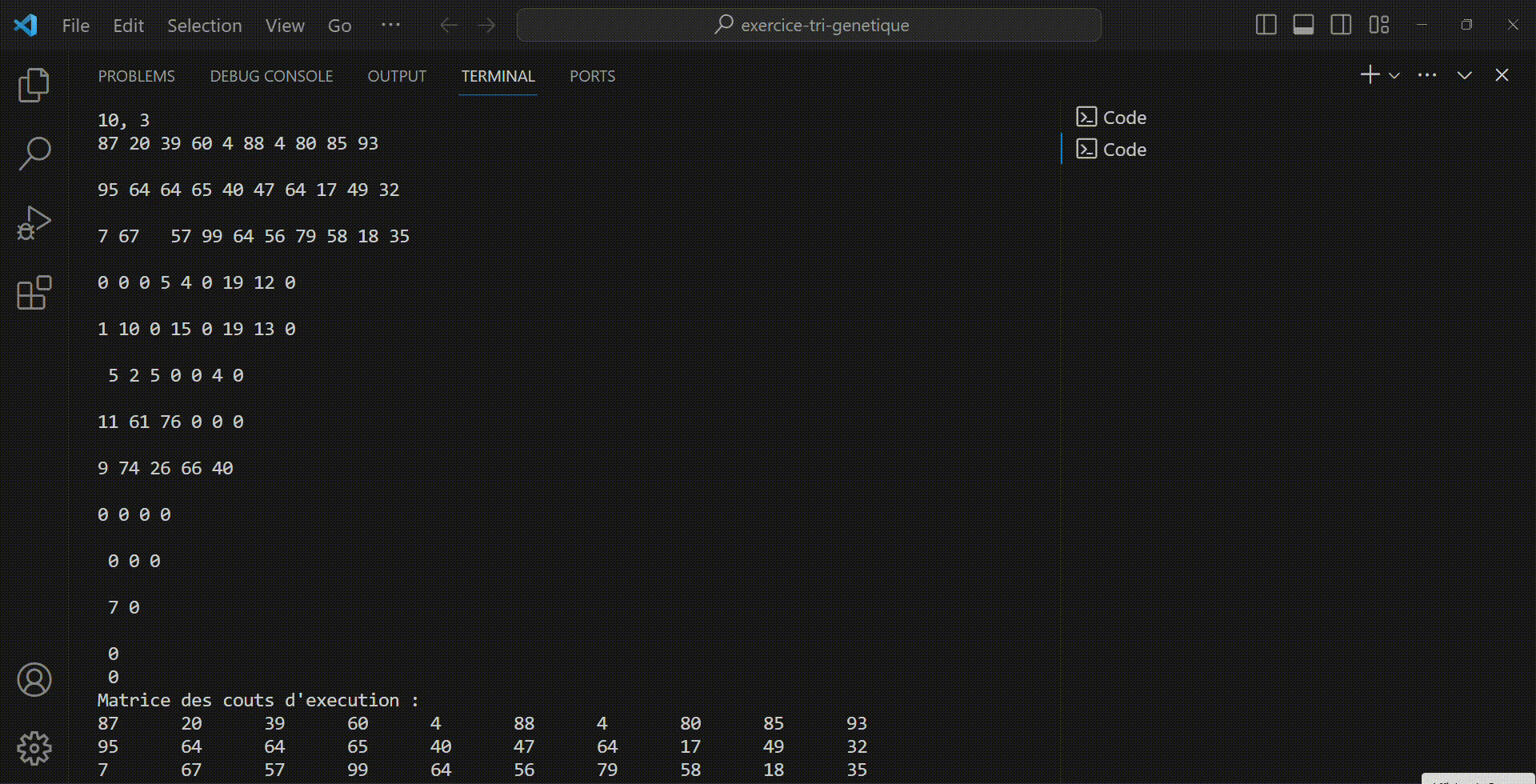Switch to the PORTS tab

pyautogui.click(x=592, y=76)
